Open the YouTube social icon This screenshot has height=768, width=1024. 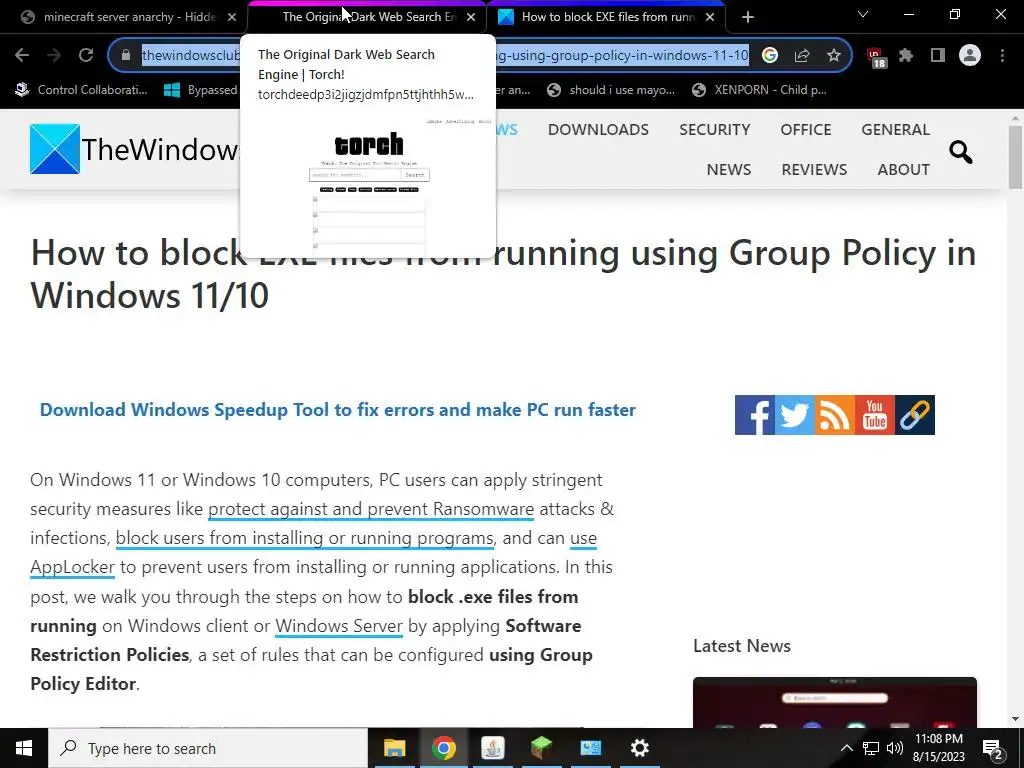875,415
